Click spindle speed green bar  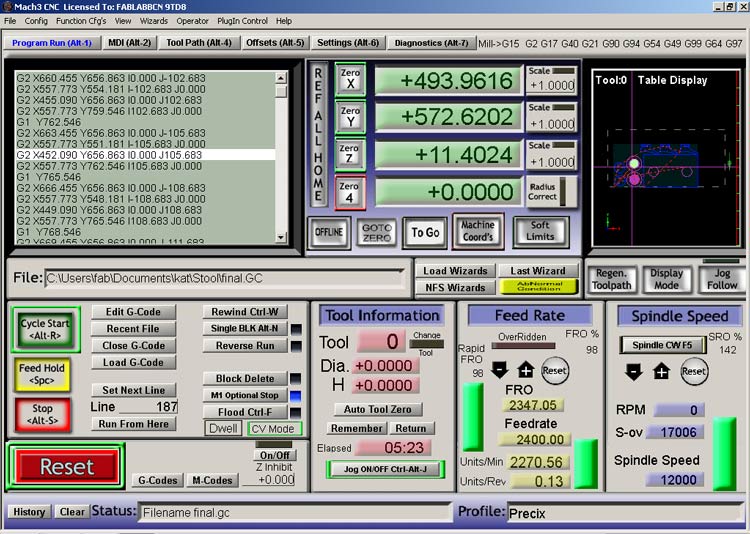[x=724, y=453]
